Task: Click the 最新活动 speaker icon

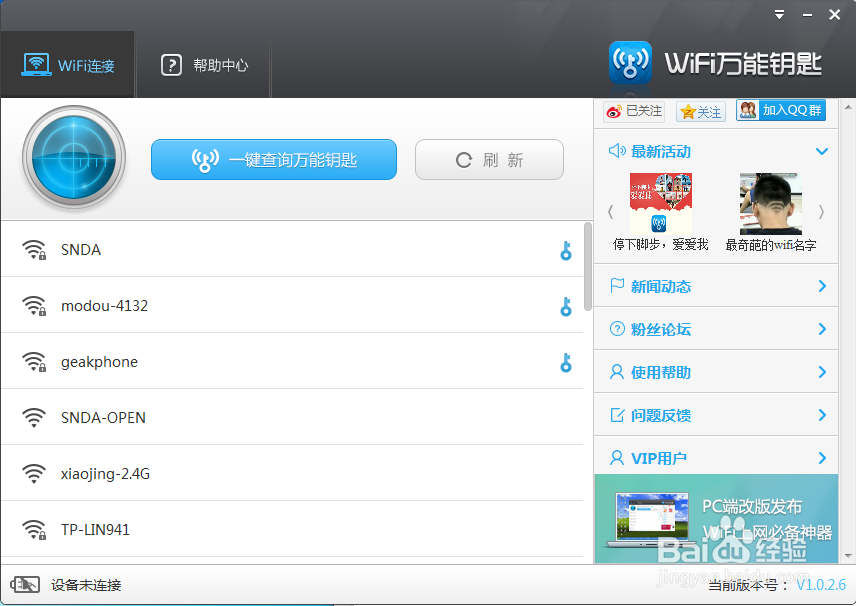Action: click(x=617, y=151)
